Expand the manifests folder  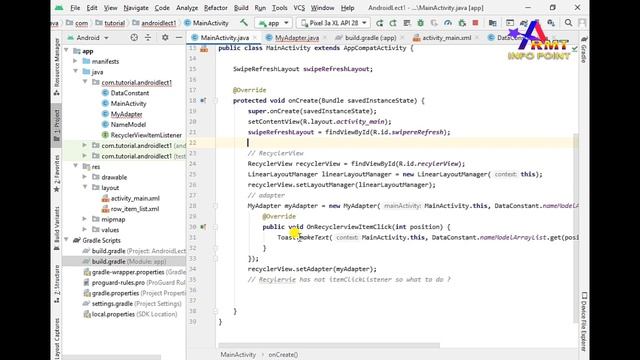click(x=76, y=61)
